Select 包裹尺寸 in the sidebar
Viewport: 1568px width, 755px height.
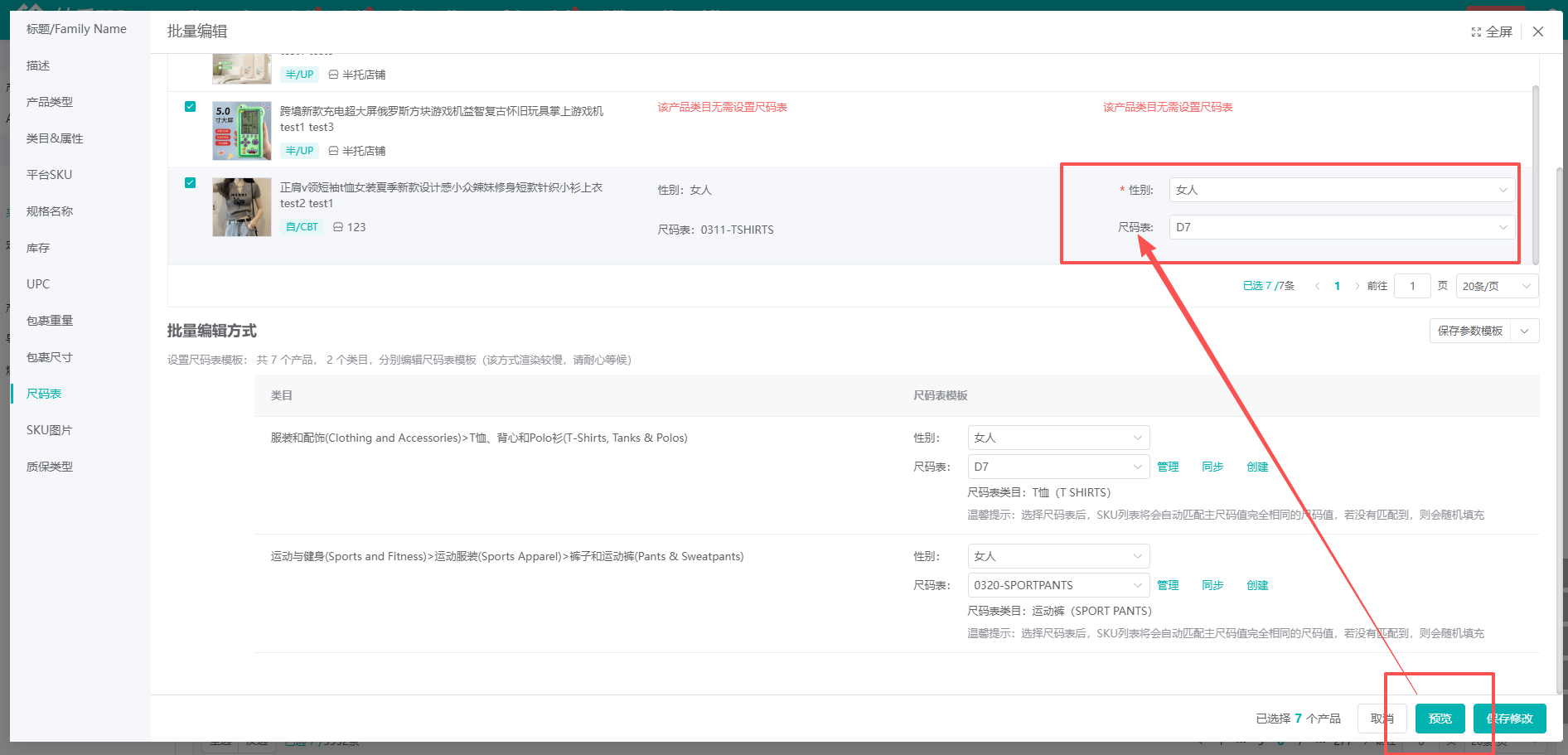(x=50, y=357)
